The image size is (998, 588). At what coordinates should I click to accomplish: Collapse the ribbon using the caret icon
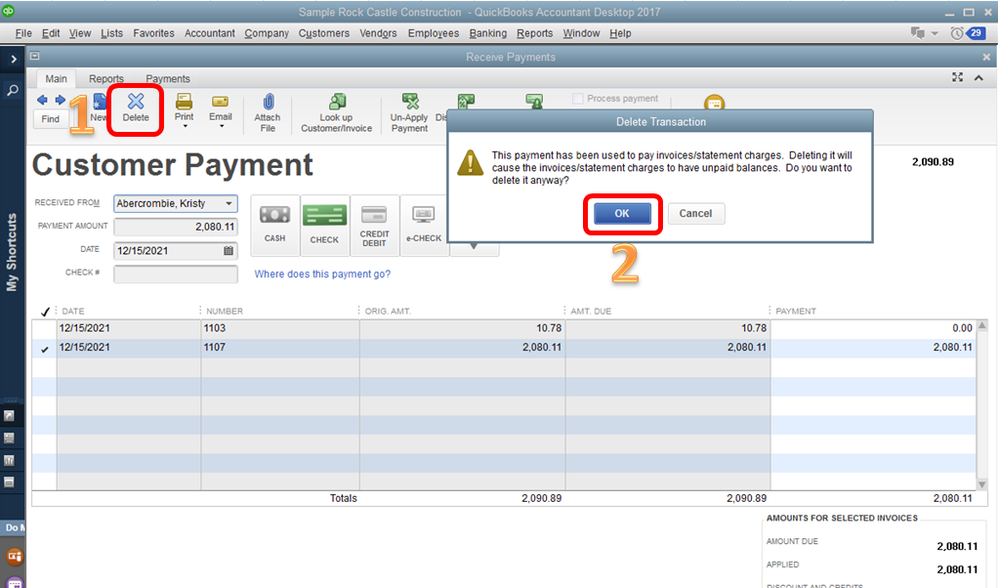click(x=979, y=78)
